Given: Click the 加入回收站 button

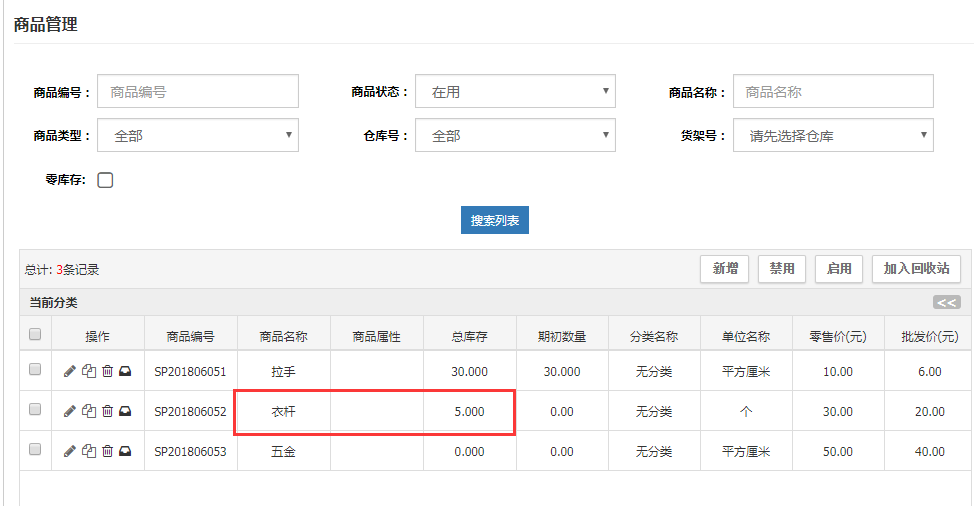Looking at the screenshot, I should [x=916, y=268].
